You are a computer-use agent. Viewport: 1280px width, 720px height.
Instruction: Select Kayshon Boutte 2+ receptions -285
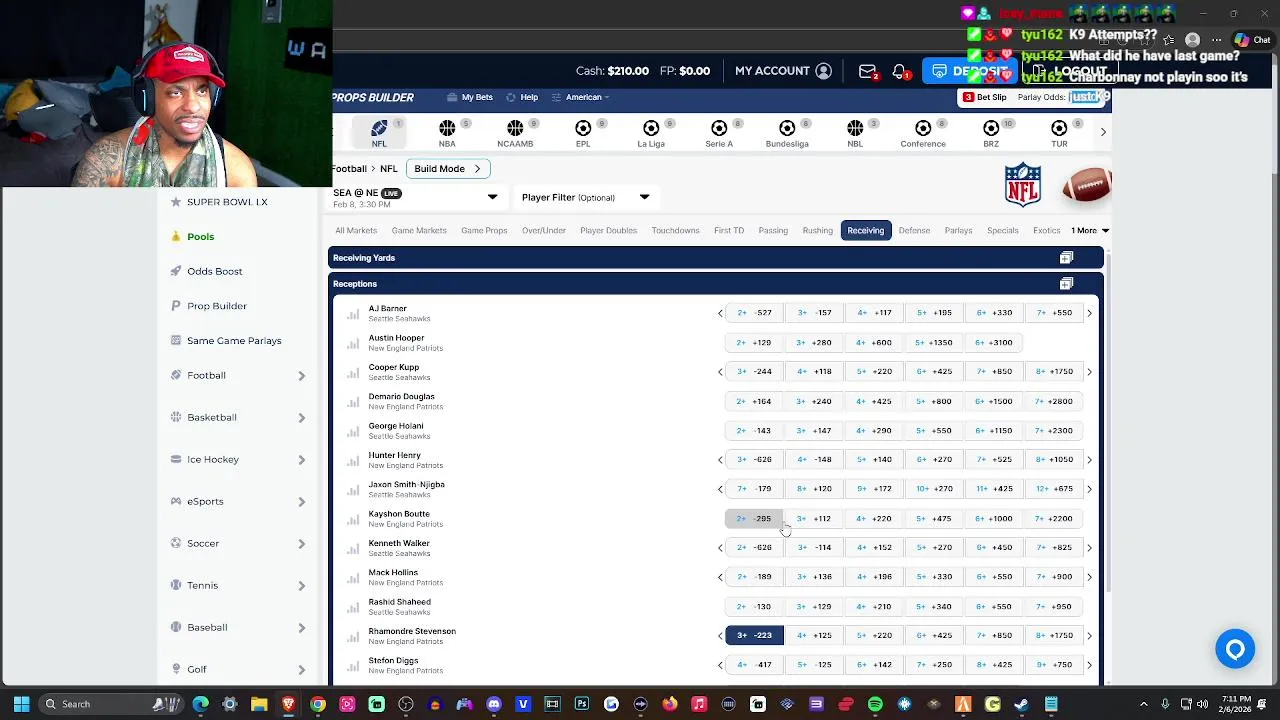(x=754, y=518)
